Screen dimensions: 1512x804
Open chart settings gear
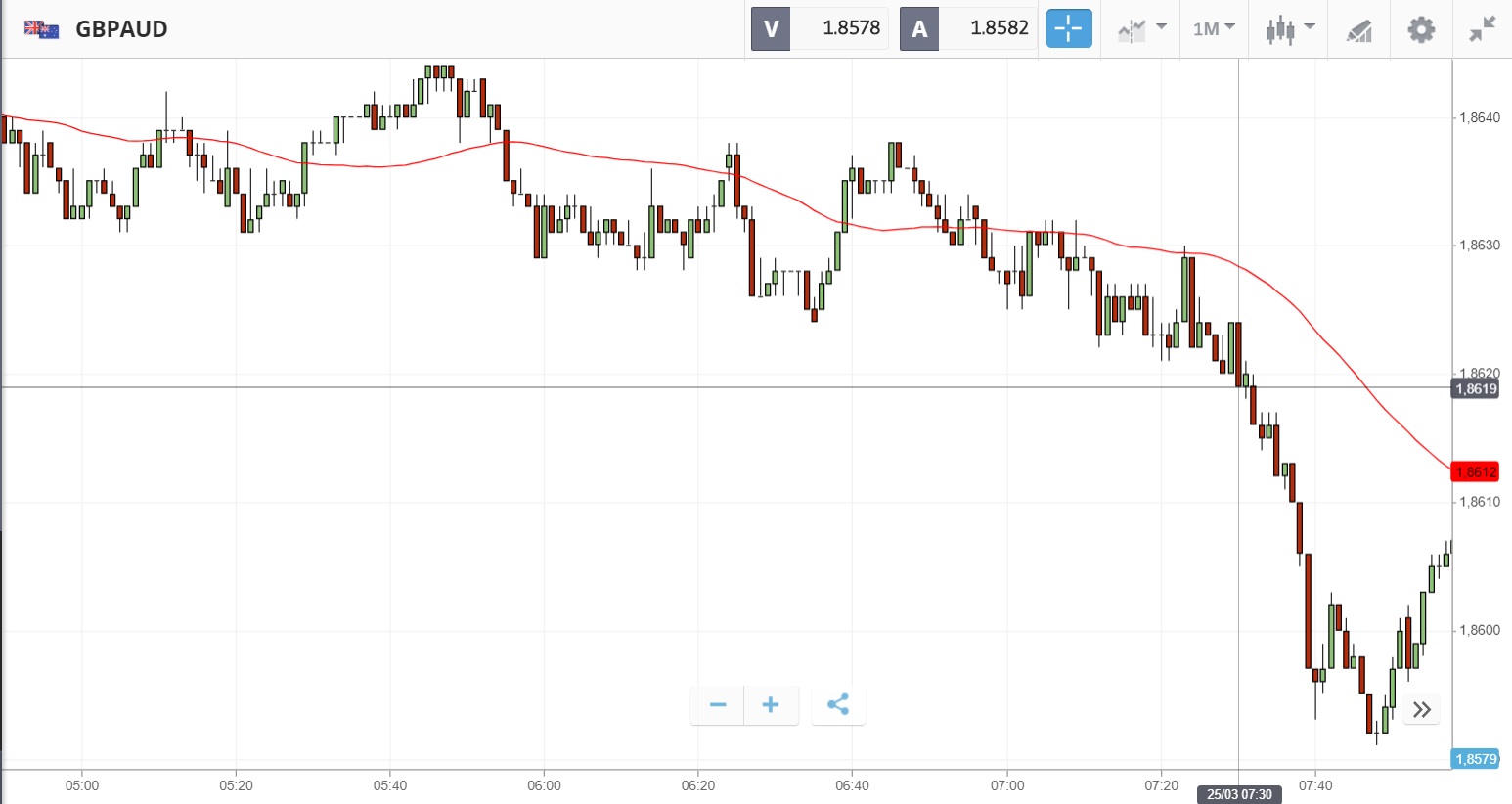tap(1420, 28)
